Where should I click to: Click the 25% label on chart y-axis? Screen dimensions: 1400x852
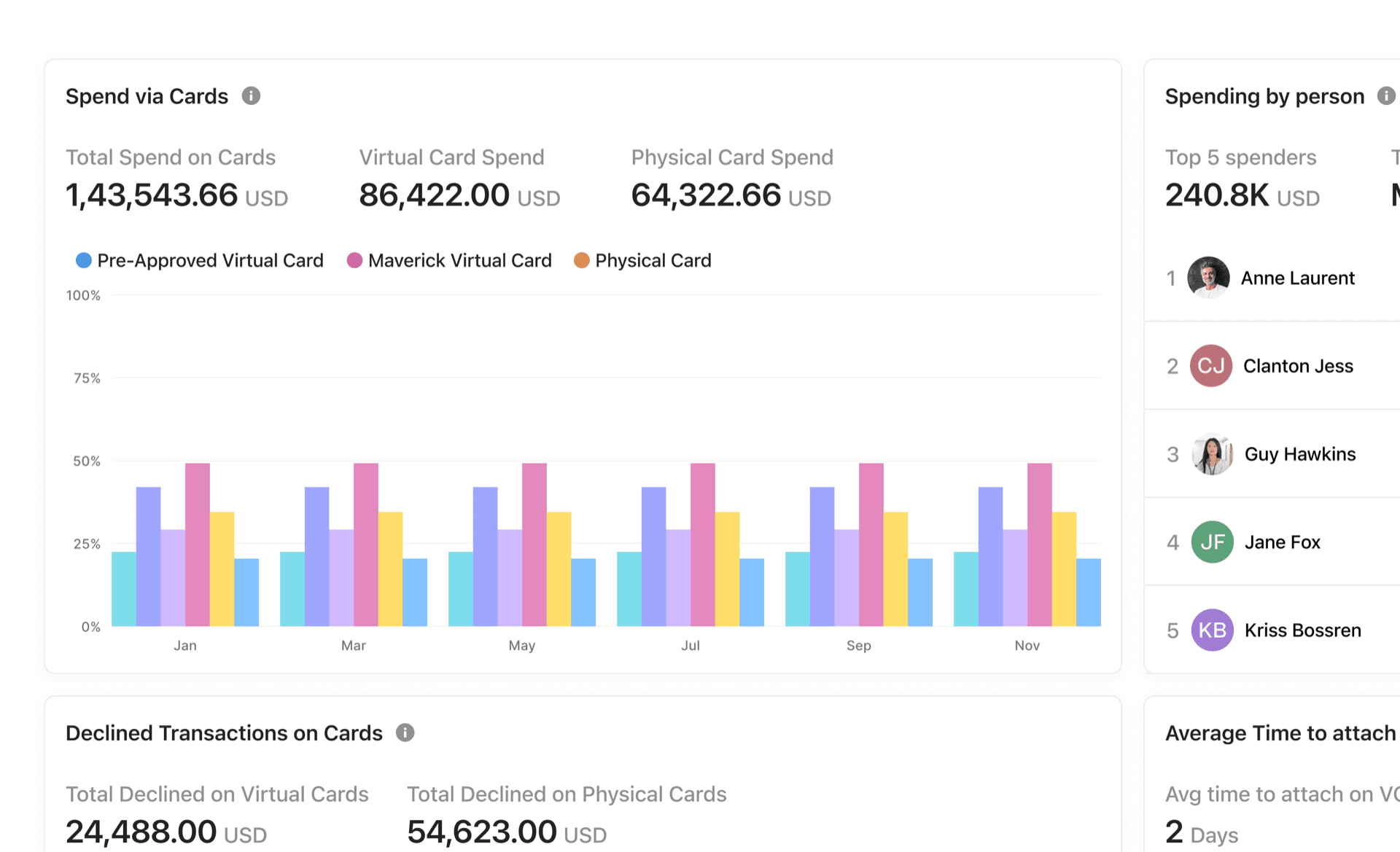coord(87,544)
